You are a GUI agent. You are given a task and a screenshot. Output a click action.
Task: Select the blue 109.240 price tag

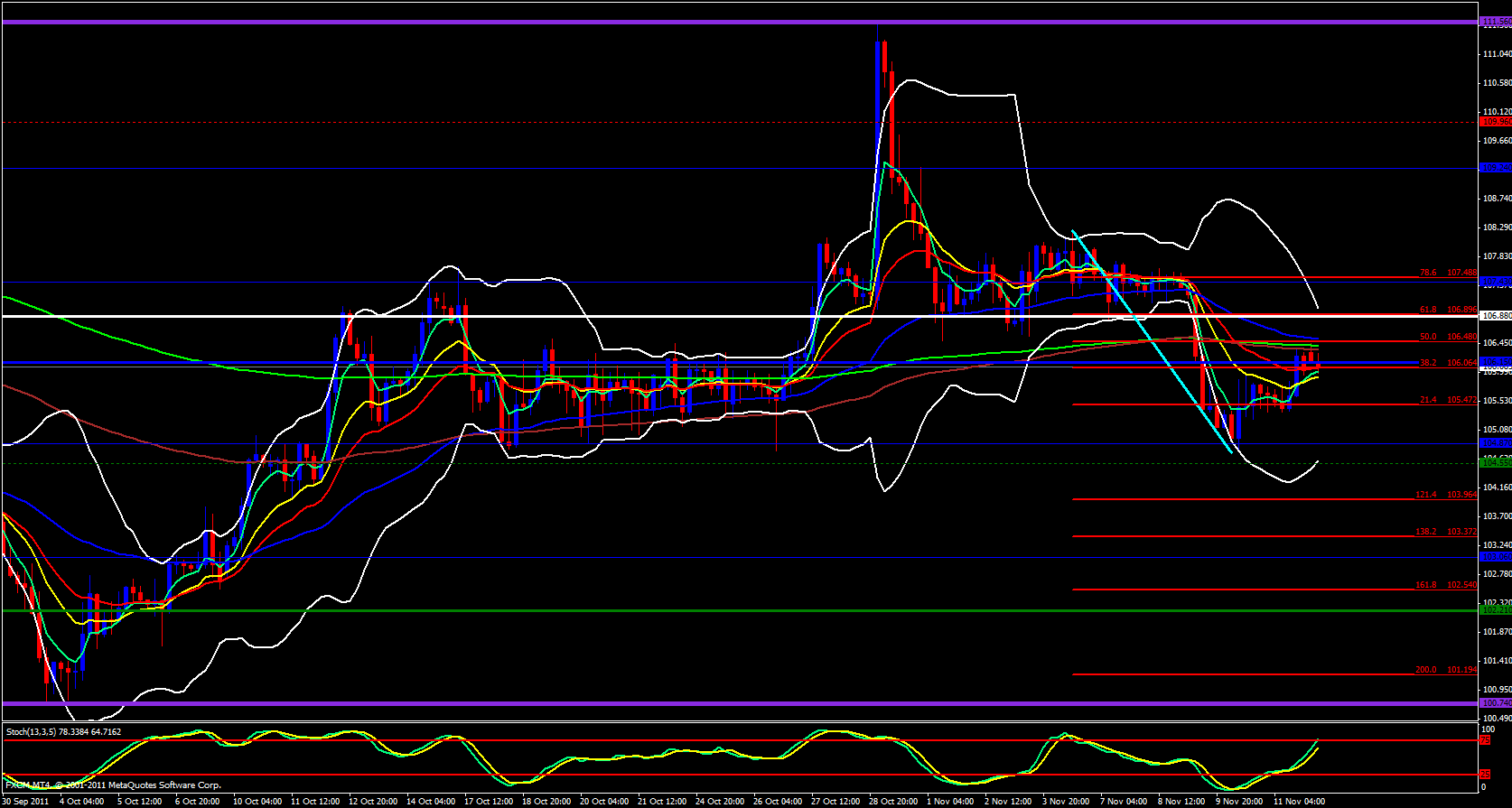pyautogui.click(x=1495, y=168)
